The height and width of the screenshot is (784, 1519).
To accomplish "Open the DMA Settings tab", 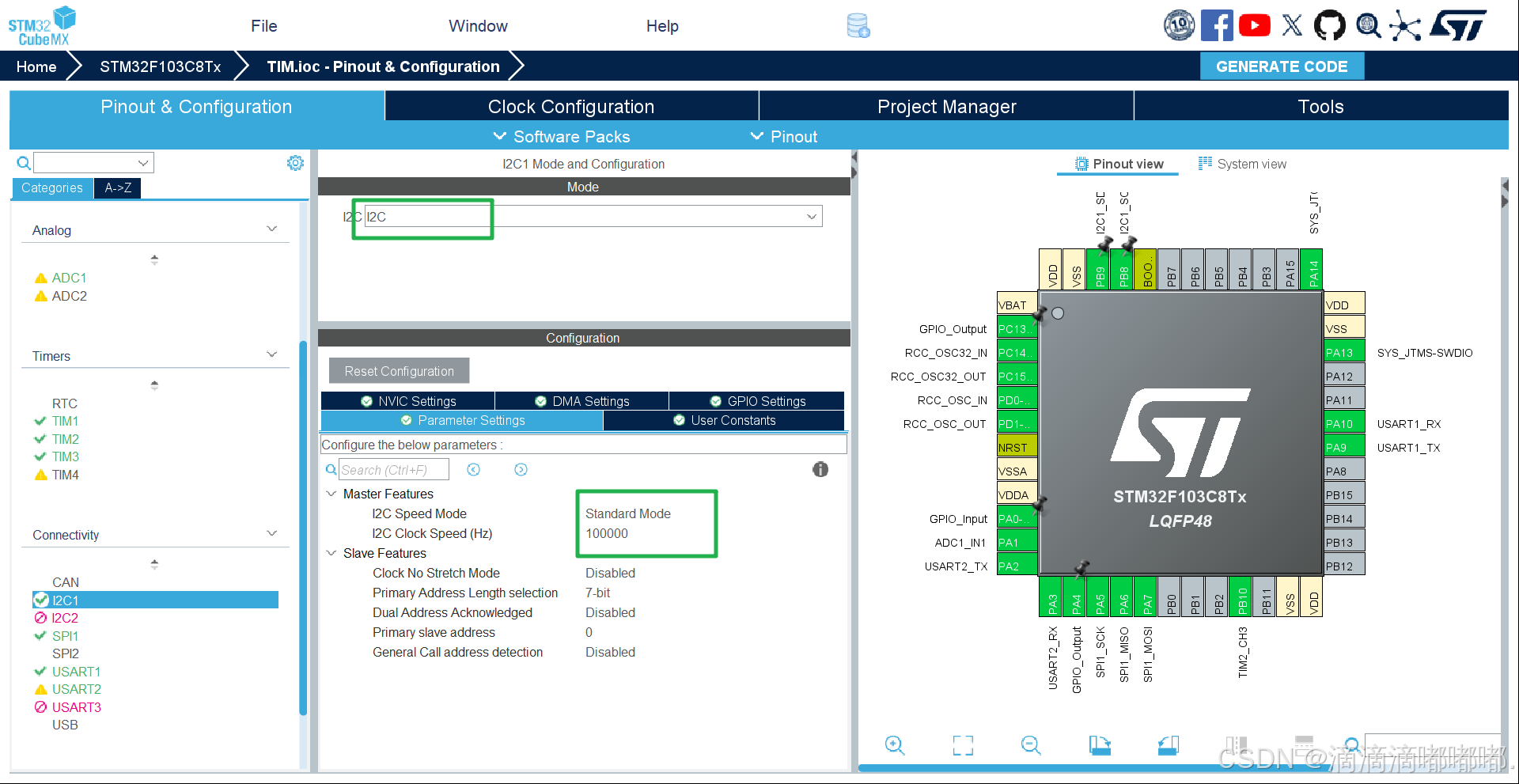I will coord(582,401).
